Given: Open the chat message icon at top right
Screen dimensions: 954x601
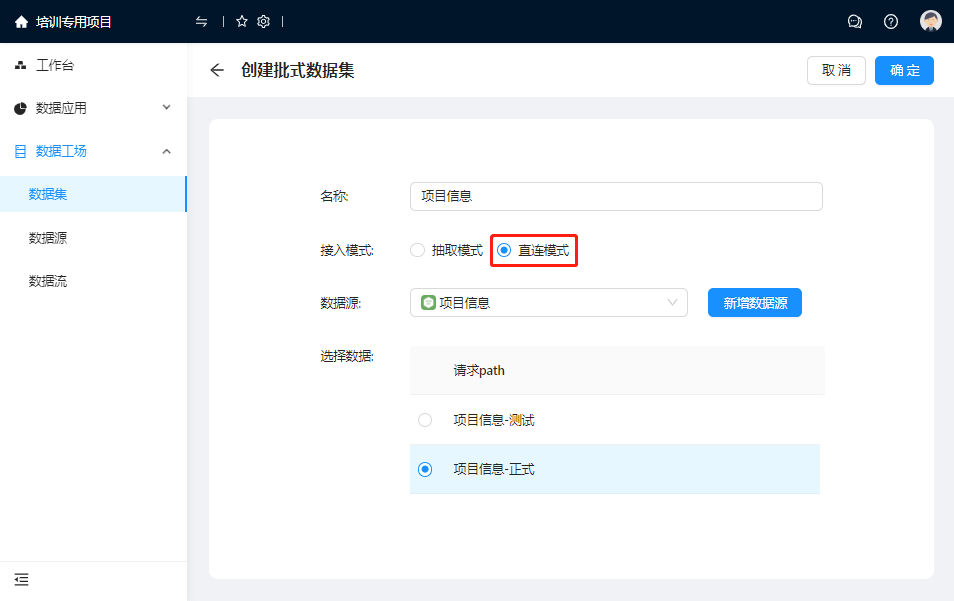Looking at the screenshot, I should tap(855, 21).
